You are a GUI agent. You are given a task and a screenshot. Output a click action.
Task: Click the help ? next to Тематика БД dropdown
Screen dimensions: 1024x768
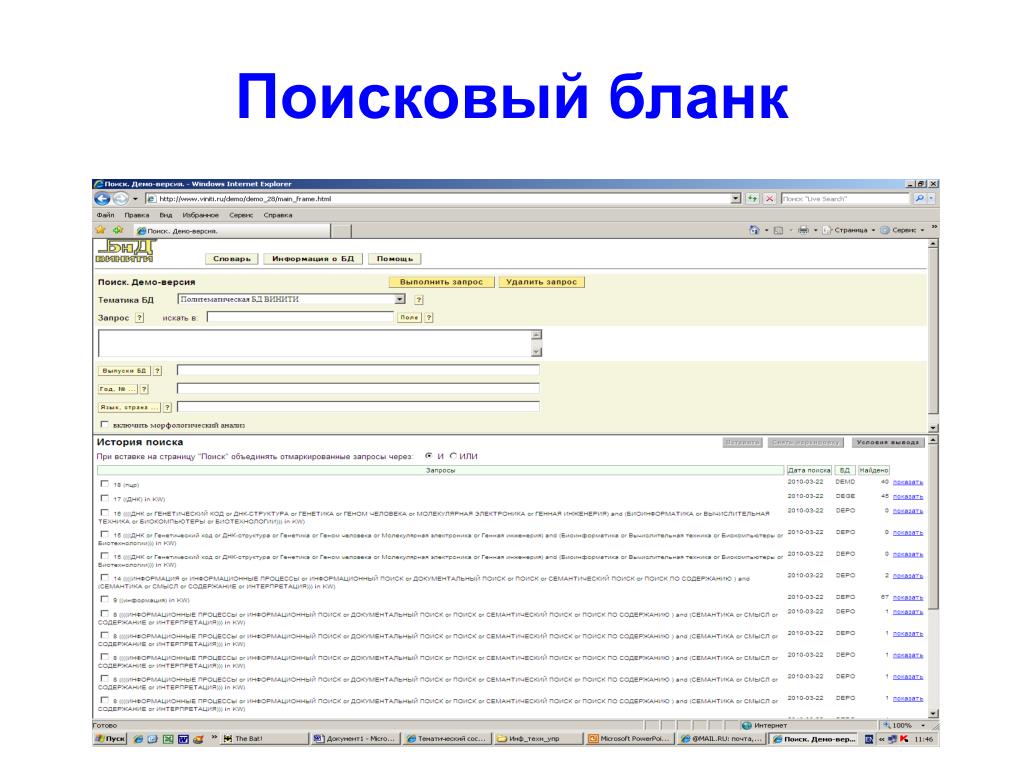click(x=419, y=300)
